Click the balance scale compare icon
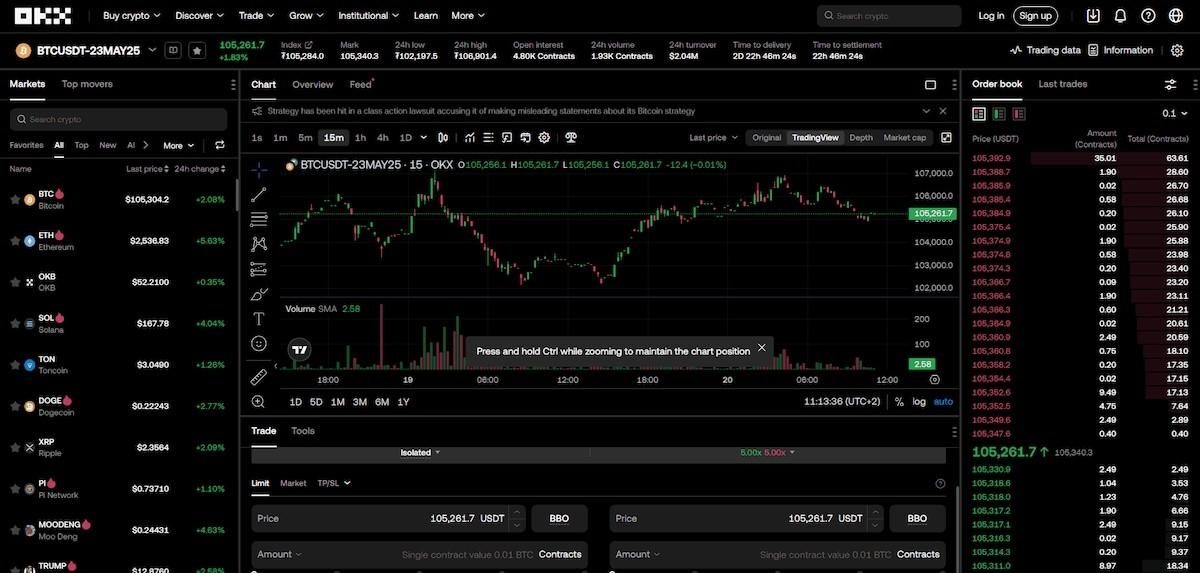Screen dimensions: 1200x573 pos(571,137)
